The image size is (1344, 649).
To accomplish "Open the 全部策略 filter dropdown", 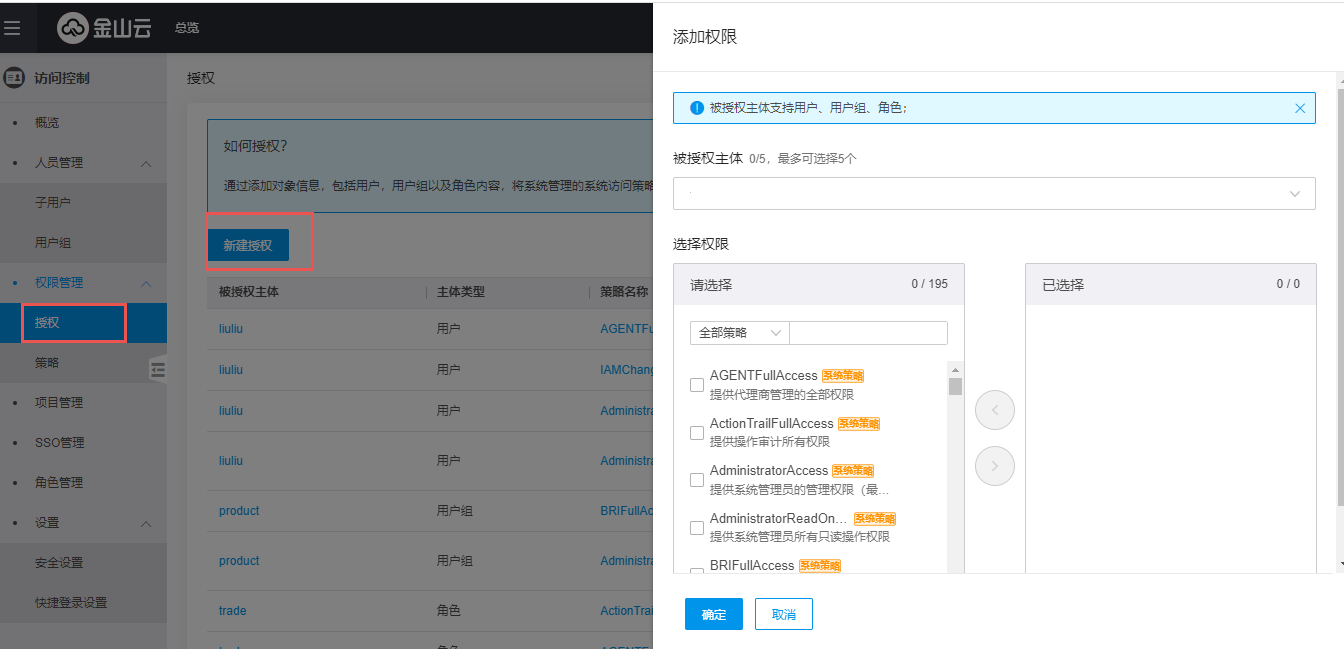I will click(739, 333).
